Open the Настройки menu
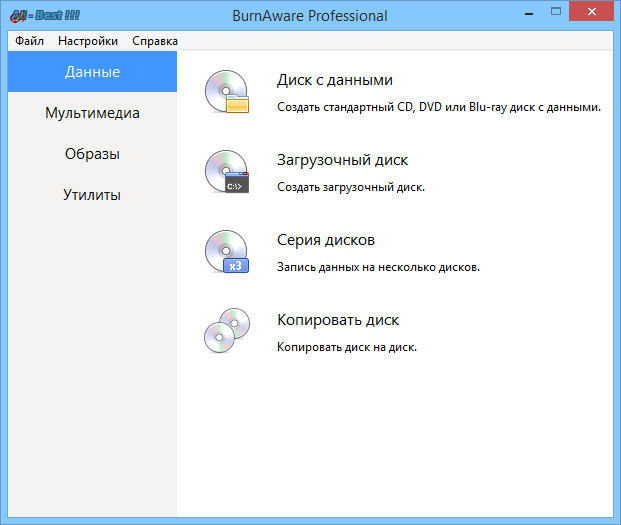Screen dimensions: 621x525 click(x=88, y=41)
